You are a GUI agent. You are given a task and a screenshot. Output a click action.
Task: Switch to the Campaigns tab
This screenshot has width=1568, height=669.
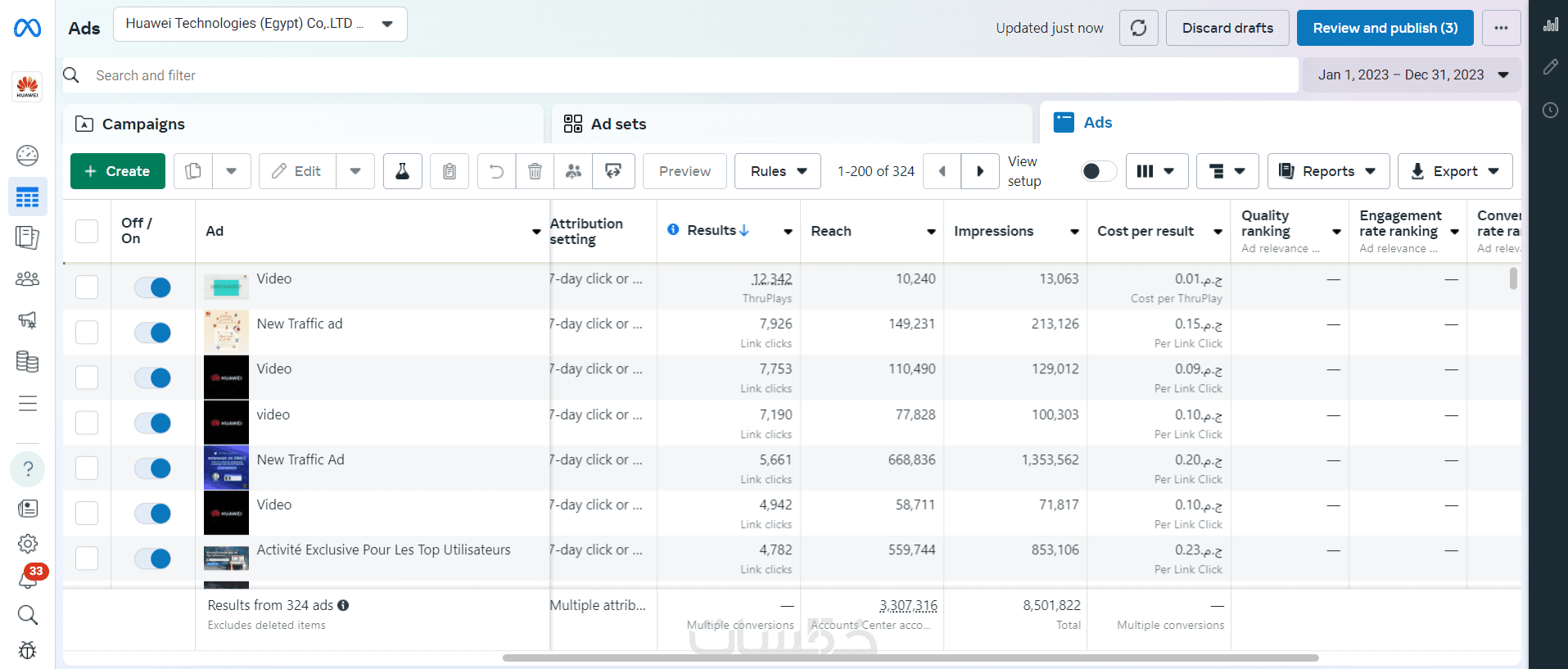[303, 124]
